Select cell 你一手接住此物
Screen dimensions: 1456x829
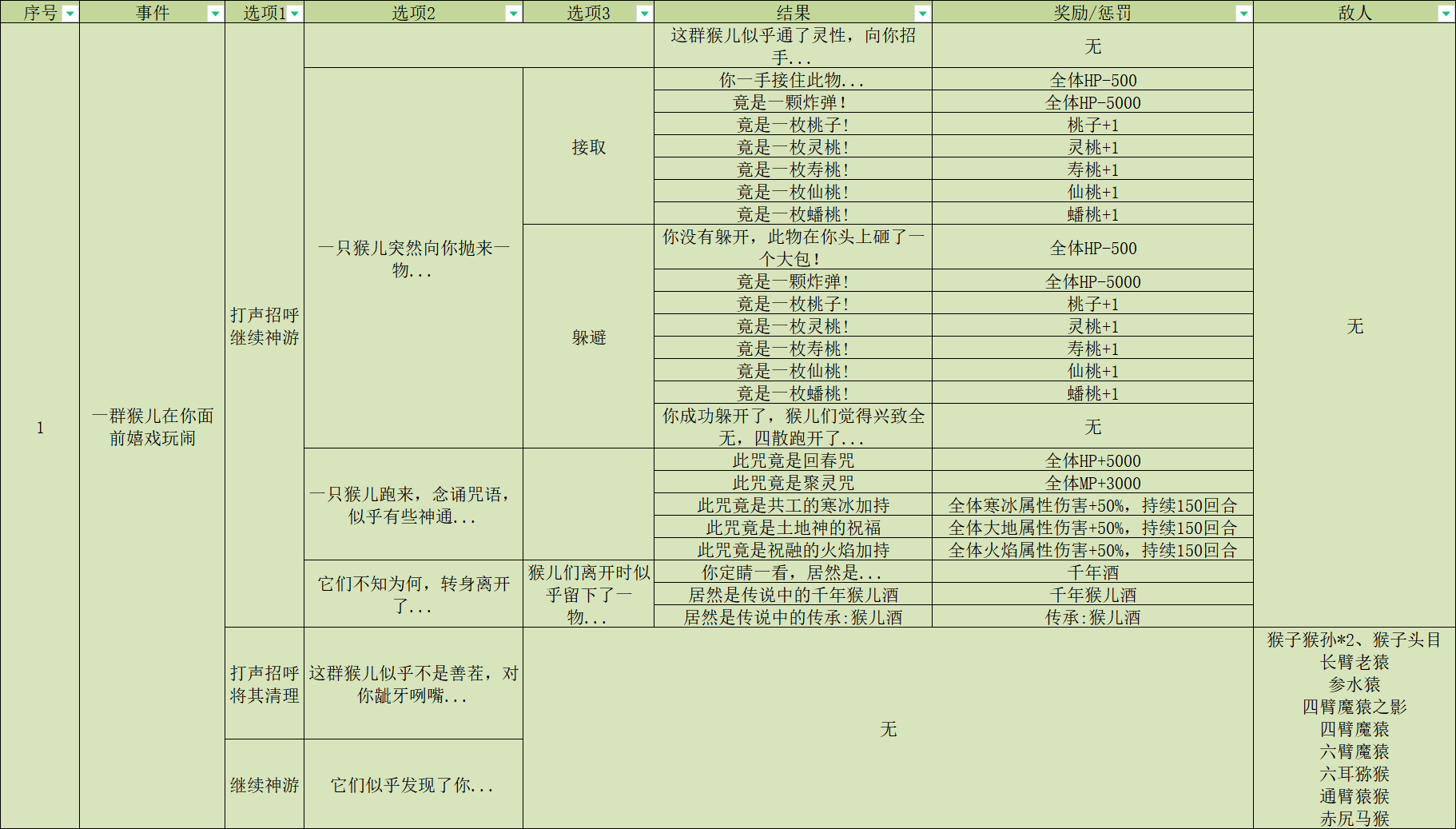[x=794, y=79]
